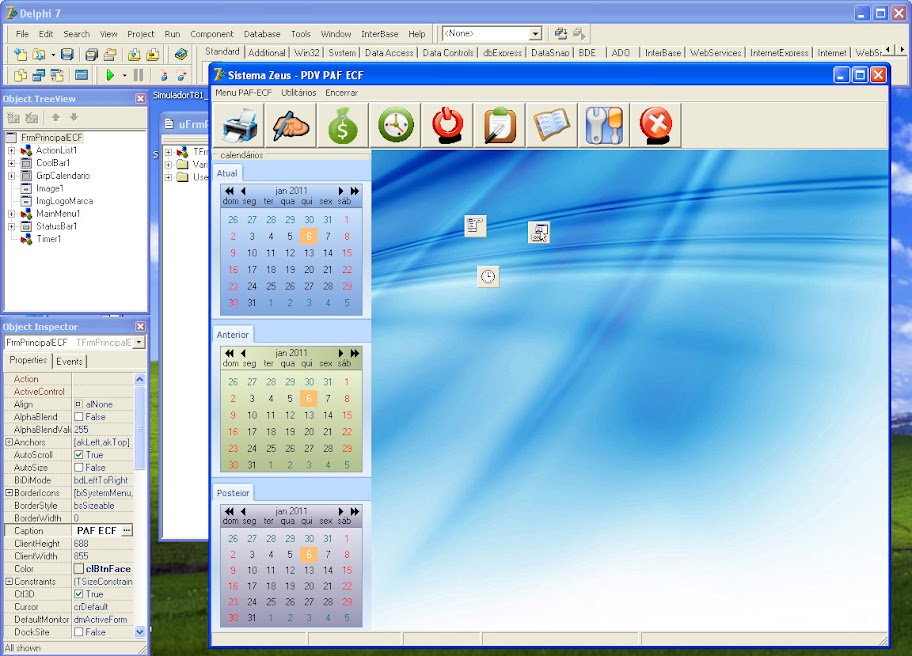Viewport: 912px width, 656px height.
Task: Jump to next year in Posteior calendar
Action: 355,511
